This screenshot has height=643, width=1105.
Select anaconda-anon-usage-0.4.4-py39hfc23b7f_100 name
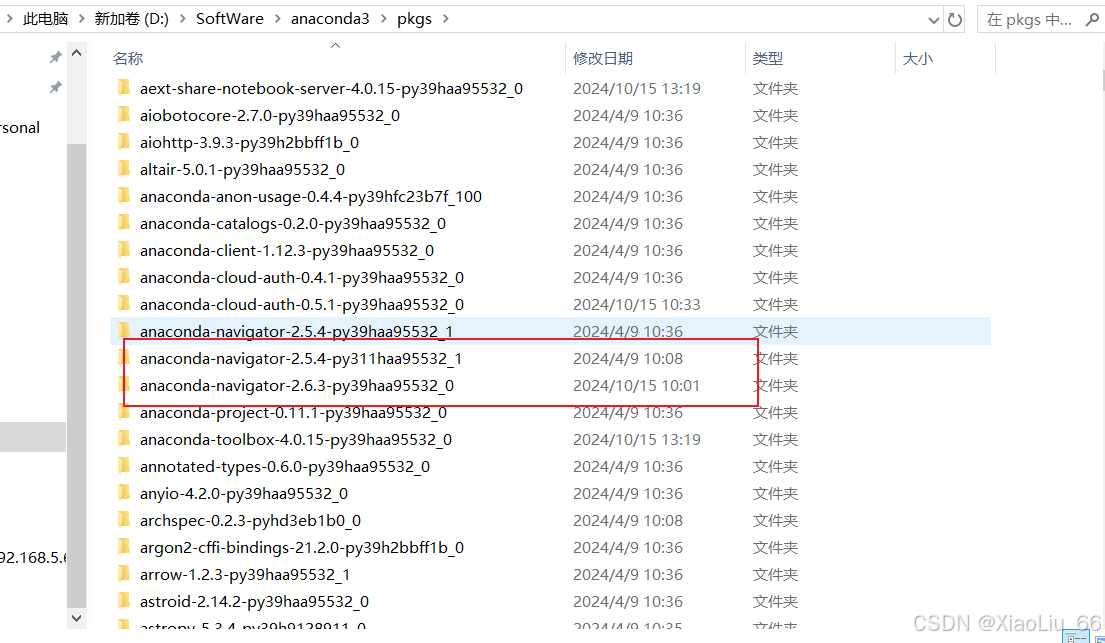[x=311, y=197]
